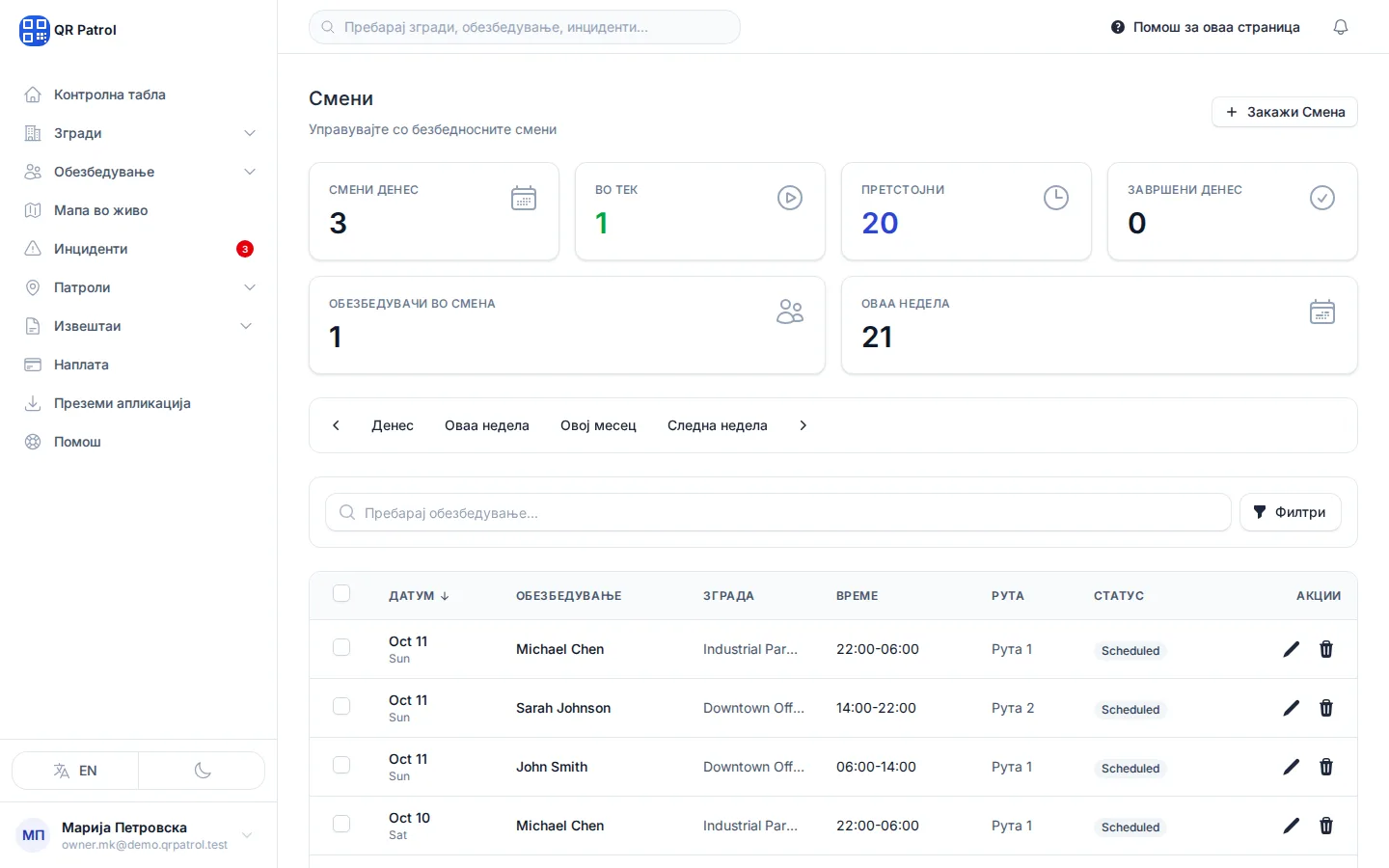Delete Michael Chen's Oct 11 shift

1326,649
